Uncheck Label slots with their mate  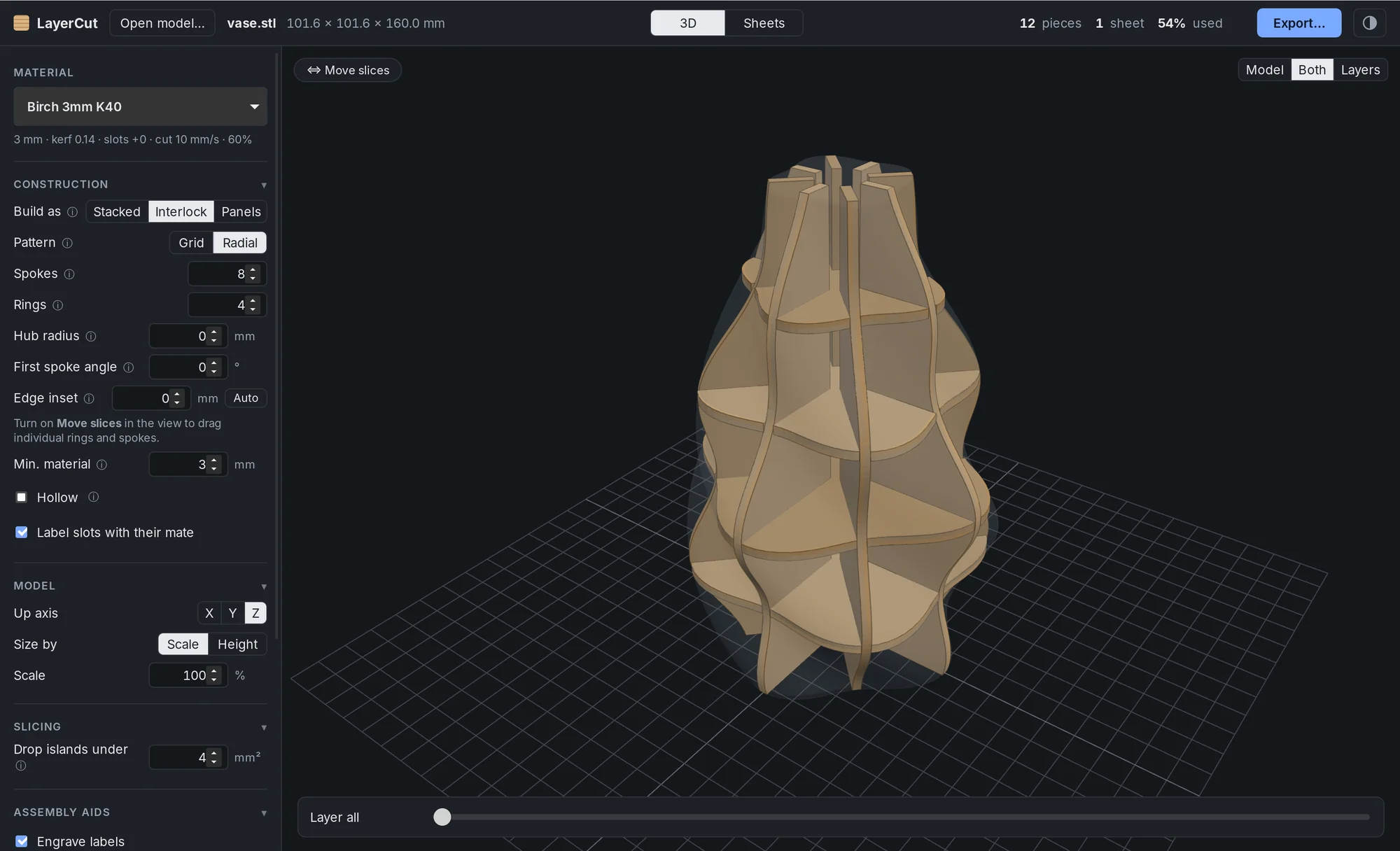tap(22, 533)
